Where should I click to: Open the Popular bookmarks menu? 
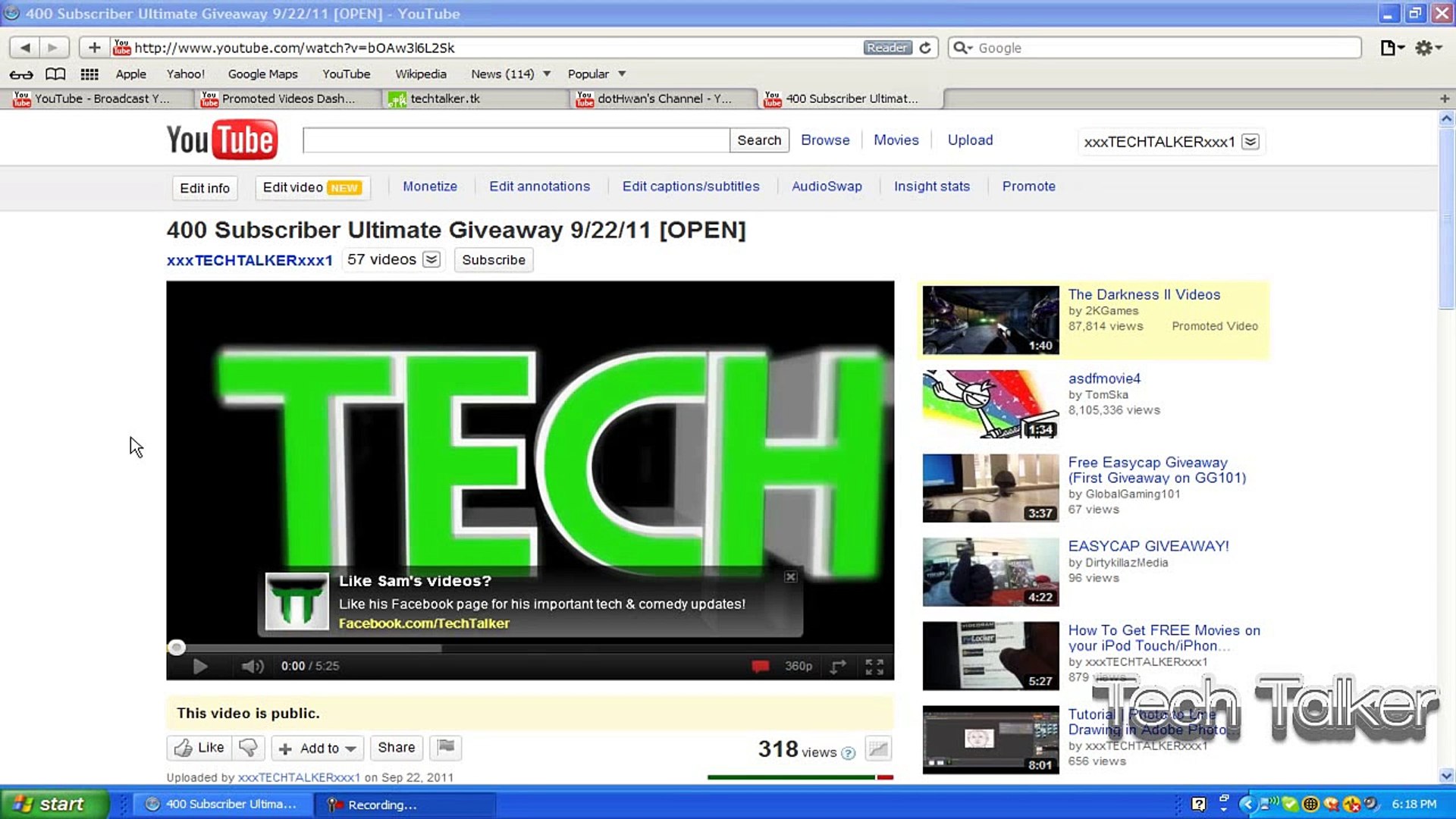pos(596,74)
